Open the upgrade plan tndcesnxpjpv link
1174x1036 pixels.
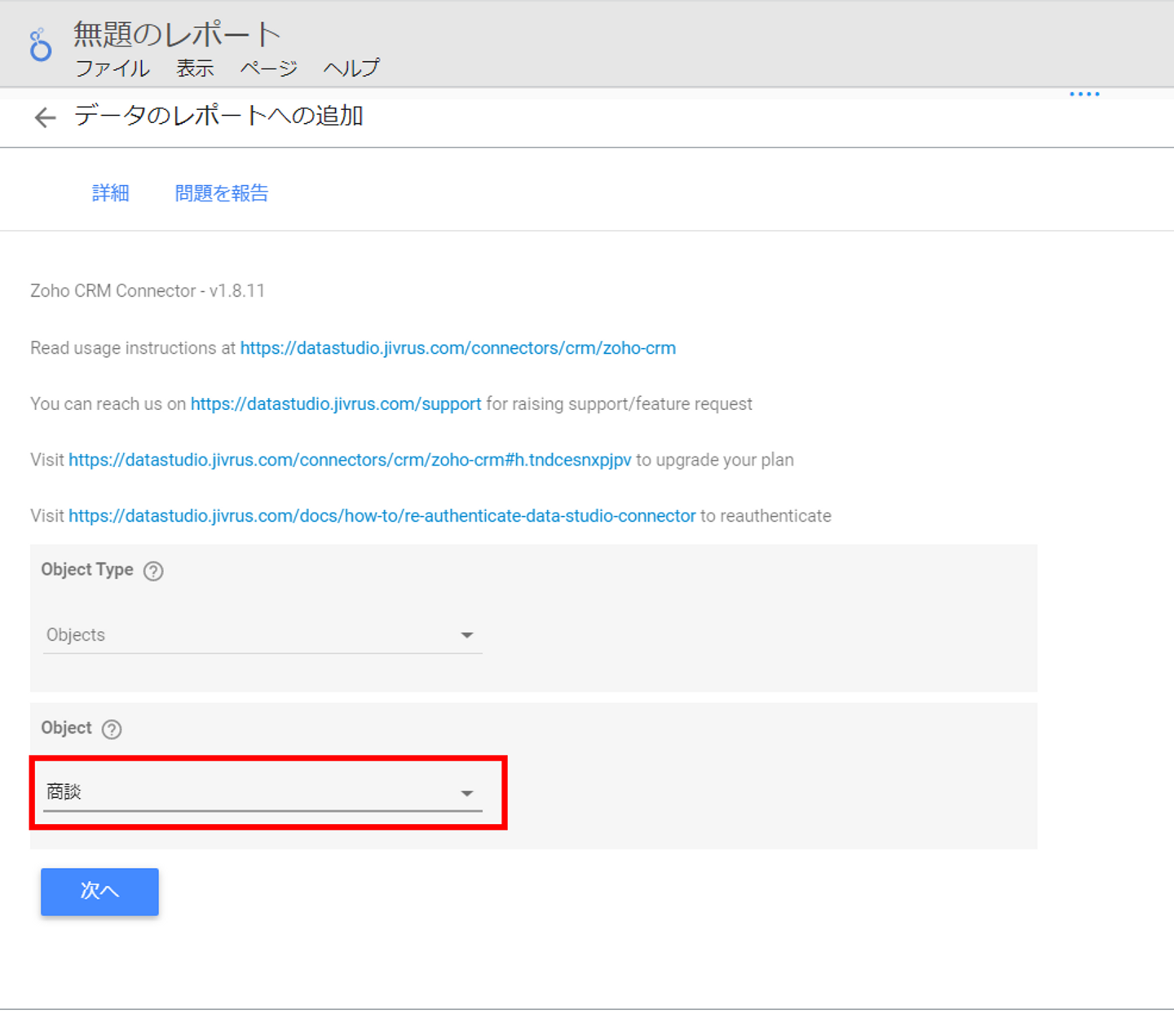[x=350, y=461]
